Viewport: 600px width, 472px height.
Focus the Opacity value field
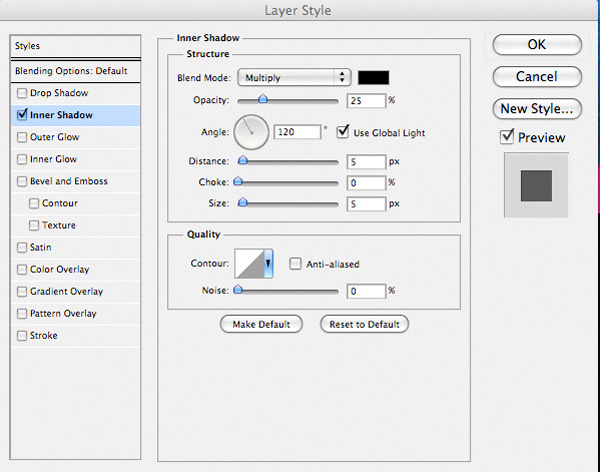[366, 101]
